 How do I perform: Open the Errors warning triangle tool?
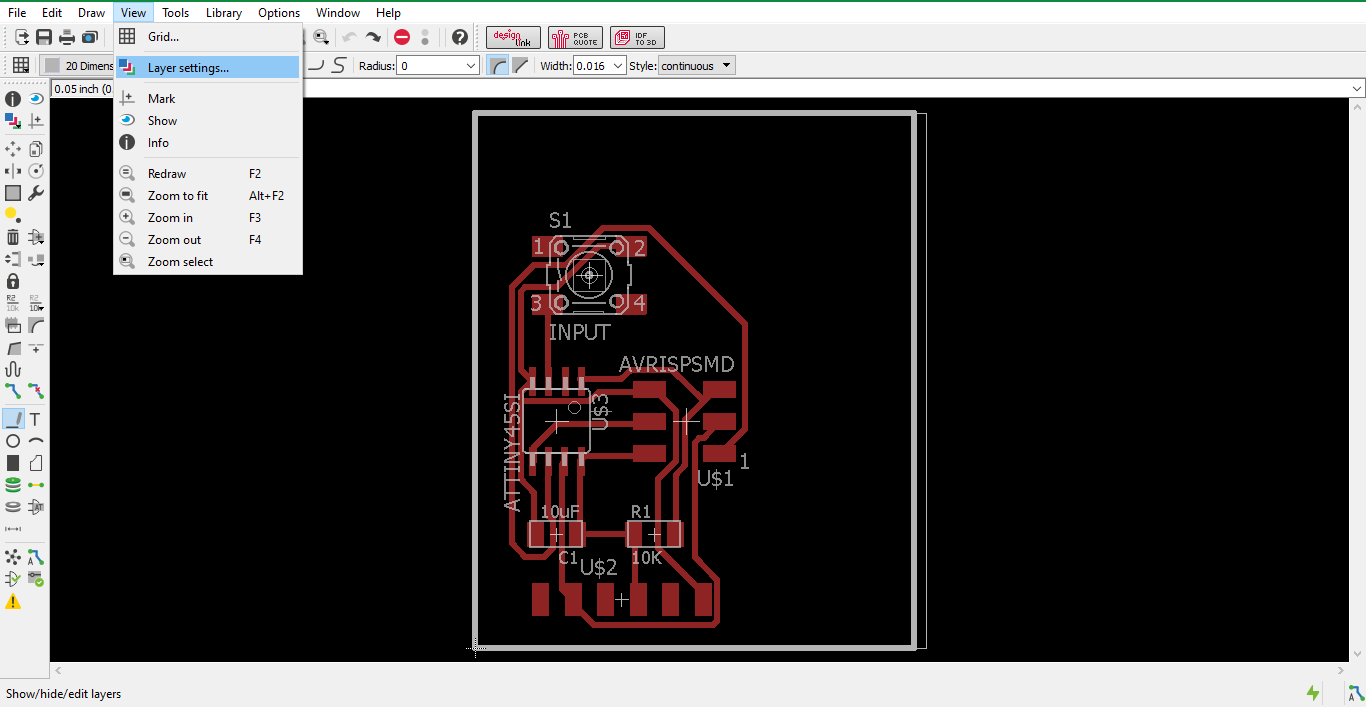13,601
